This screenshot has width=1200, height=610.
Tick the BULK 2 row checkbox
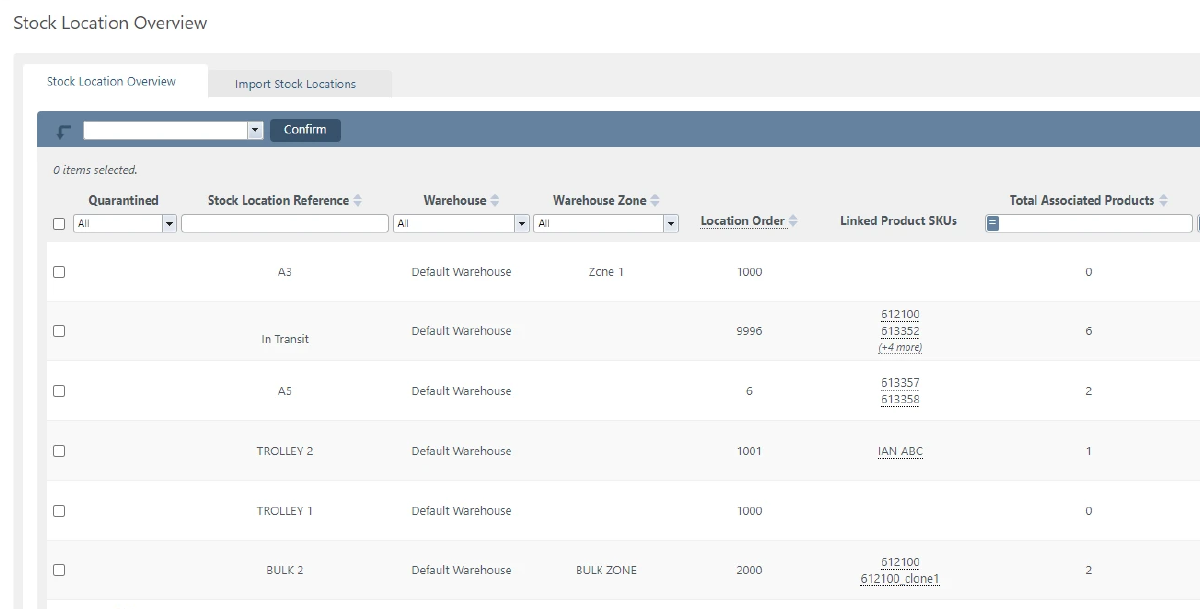(59, 570)
